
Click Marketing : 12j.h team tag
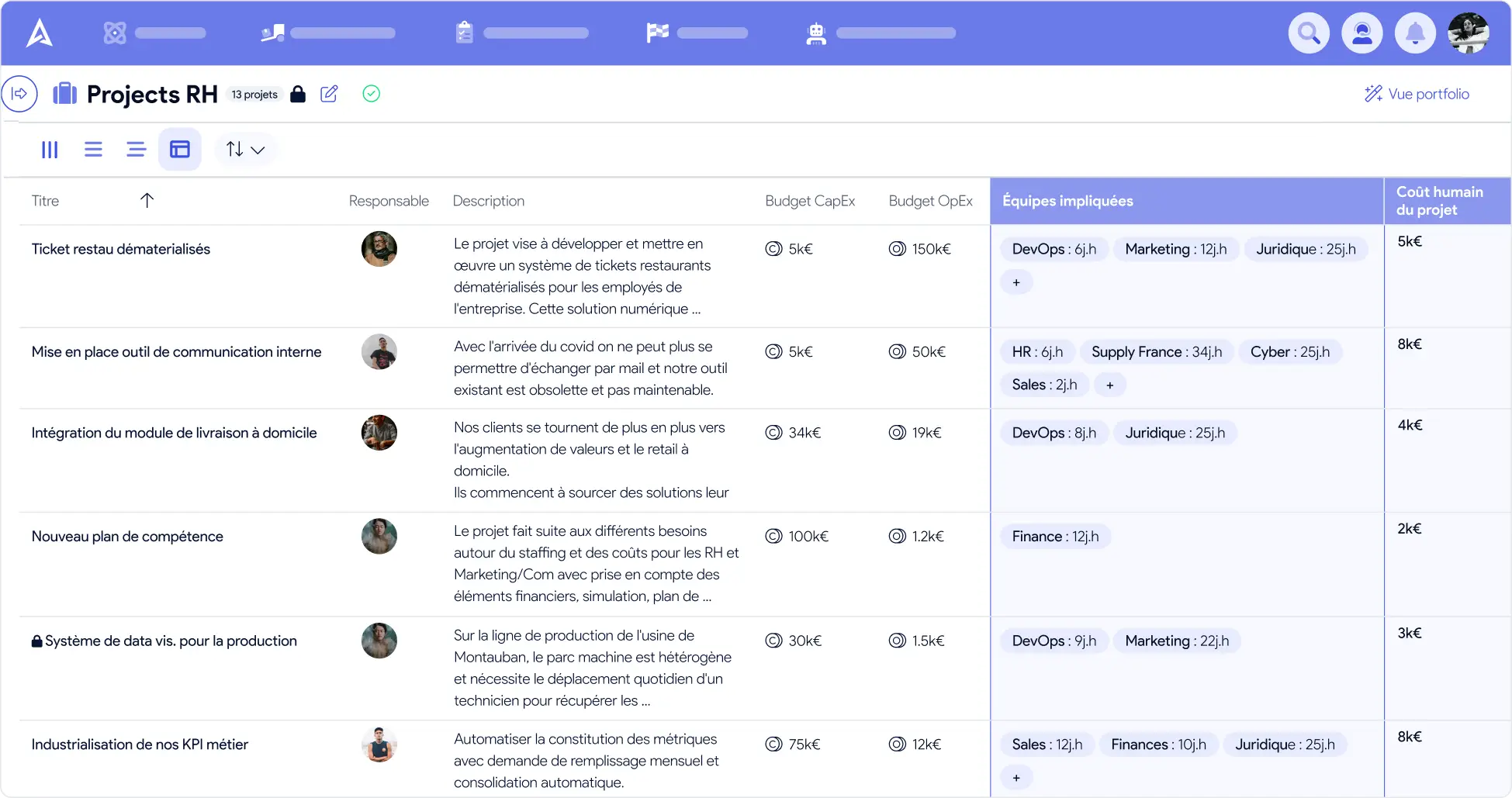(1176, 249)
